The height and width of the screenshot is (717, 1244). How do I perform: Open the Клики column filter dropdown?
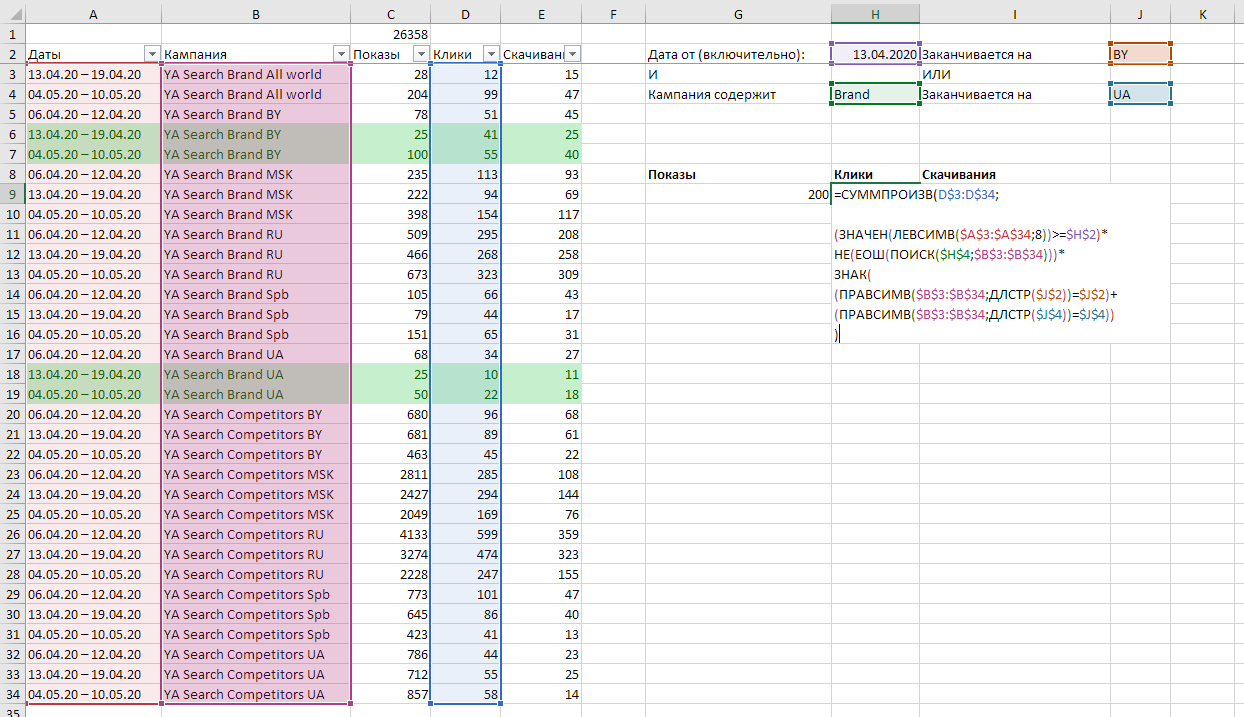coord(491,54)
